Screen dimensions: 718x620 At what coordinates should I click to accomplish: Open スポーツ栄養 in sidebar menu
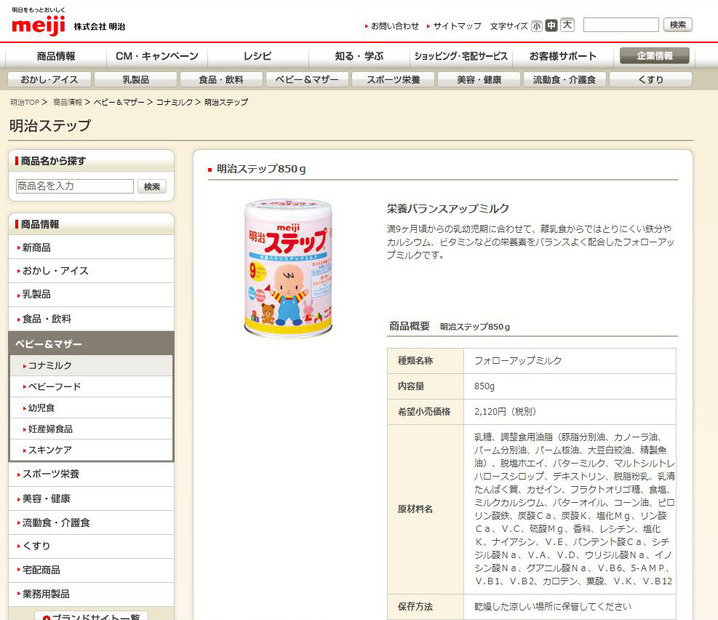coord(91,474)
